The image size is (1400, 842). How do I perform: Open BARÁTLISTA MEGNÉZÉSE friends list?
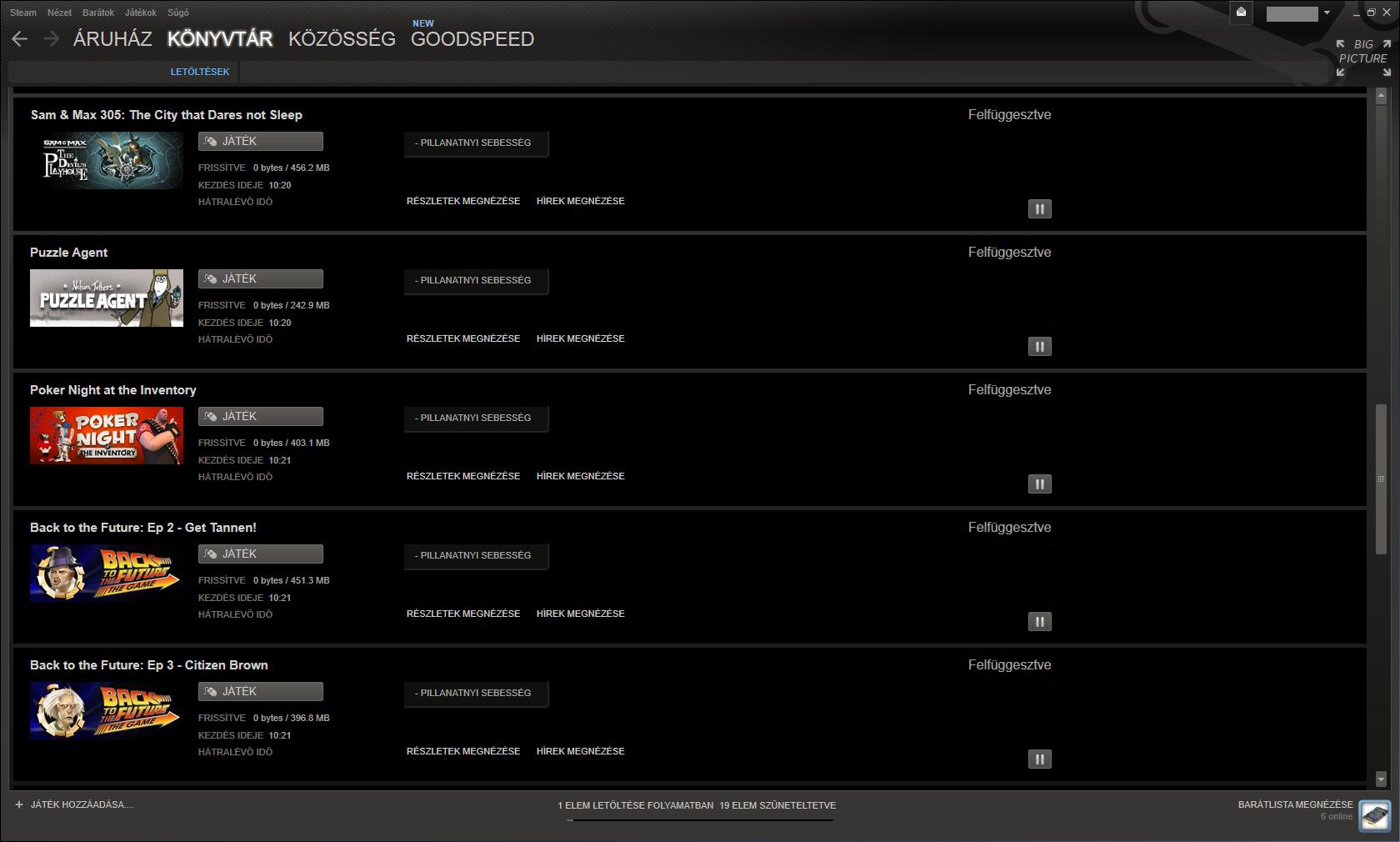click(1296, 804)
